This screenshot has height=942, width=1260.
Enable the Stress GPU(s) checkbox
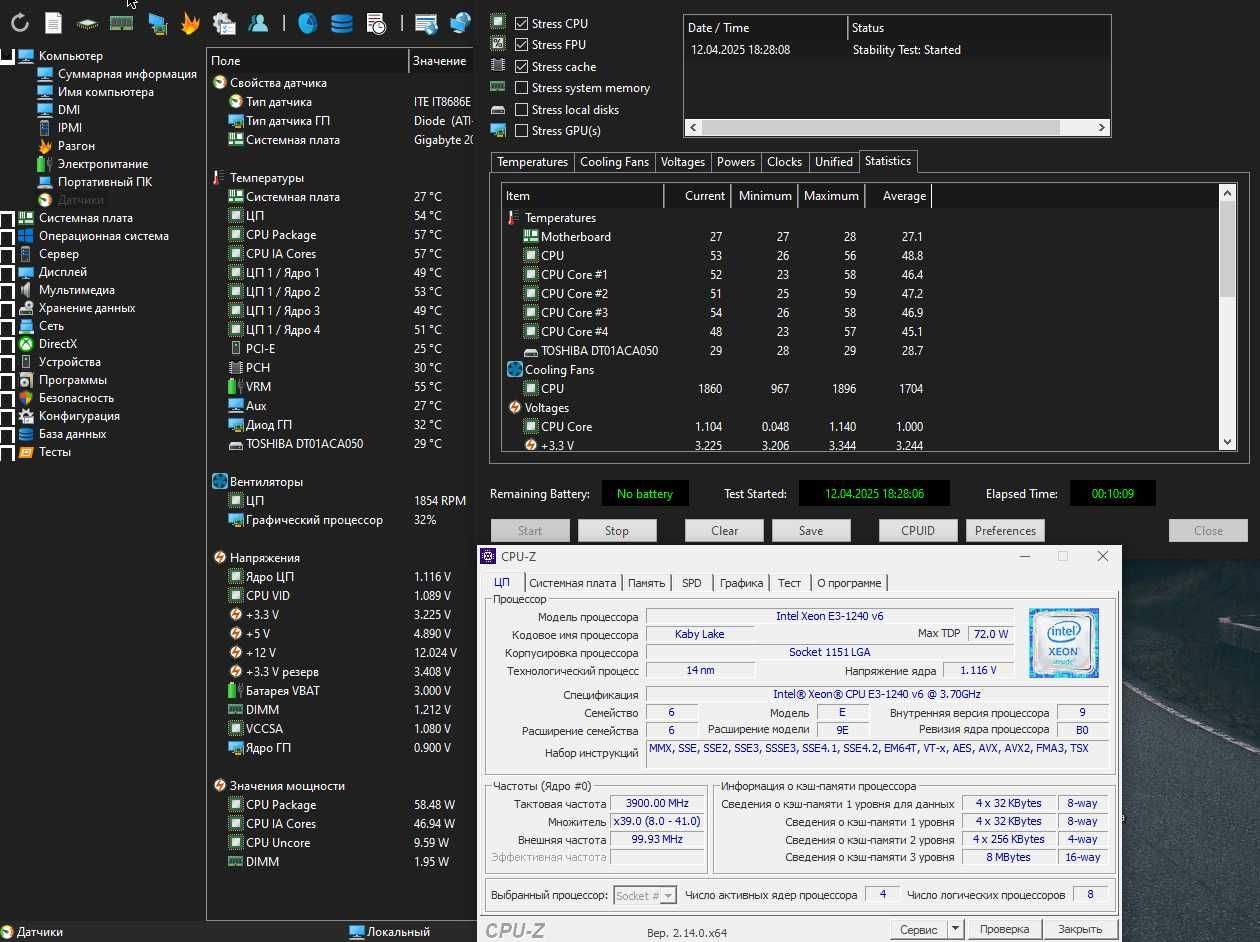click(521, 131)
